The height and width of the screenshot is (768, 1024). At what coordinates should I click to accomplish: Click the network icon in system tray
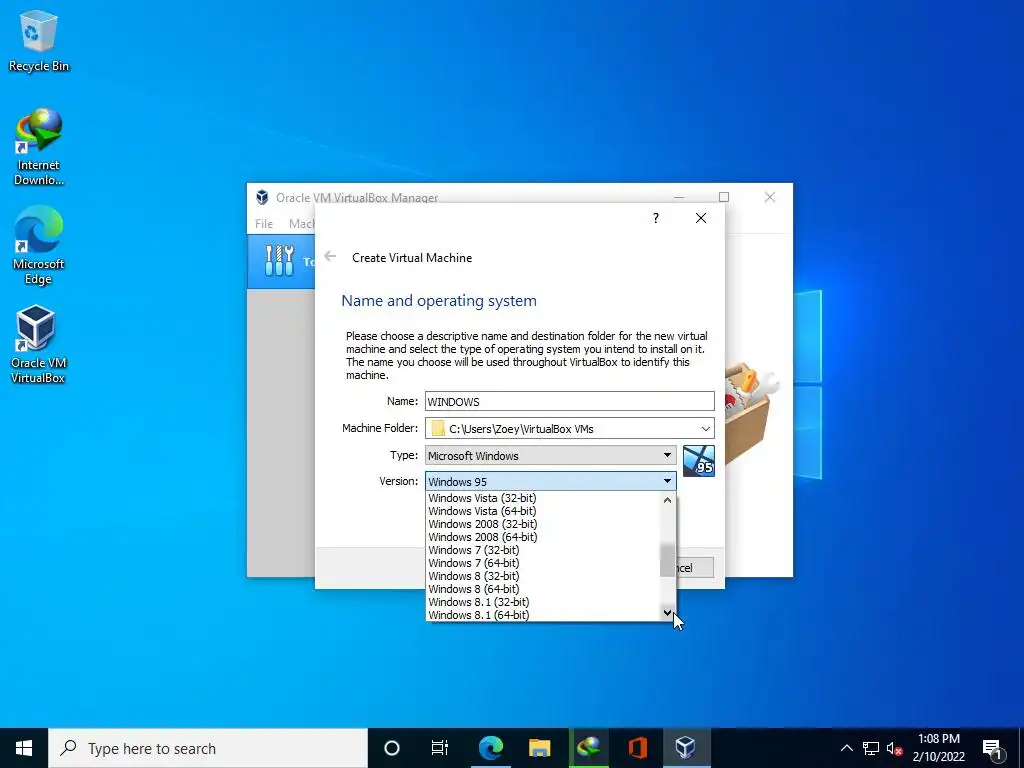click(x=871, y=748)
